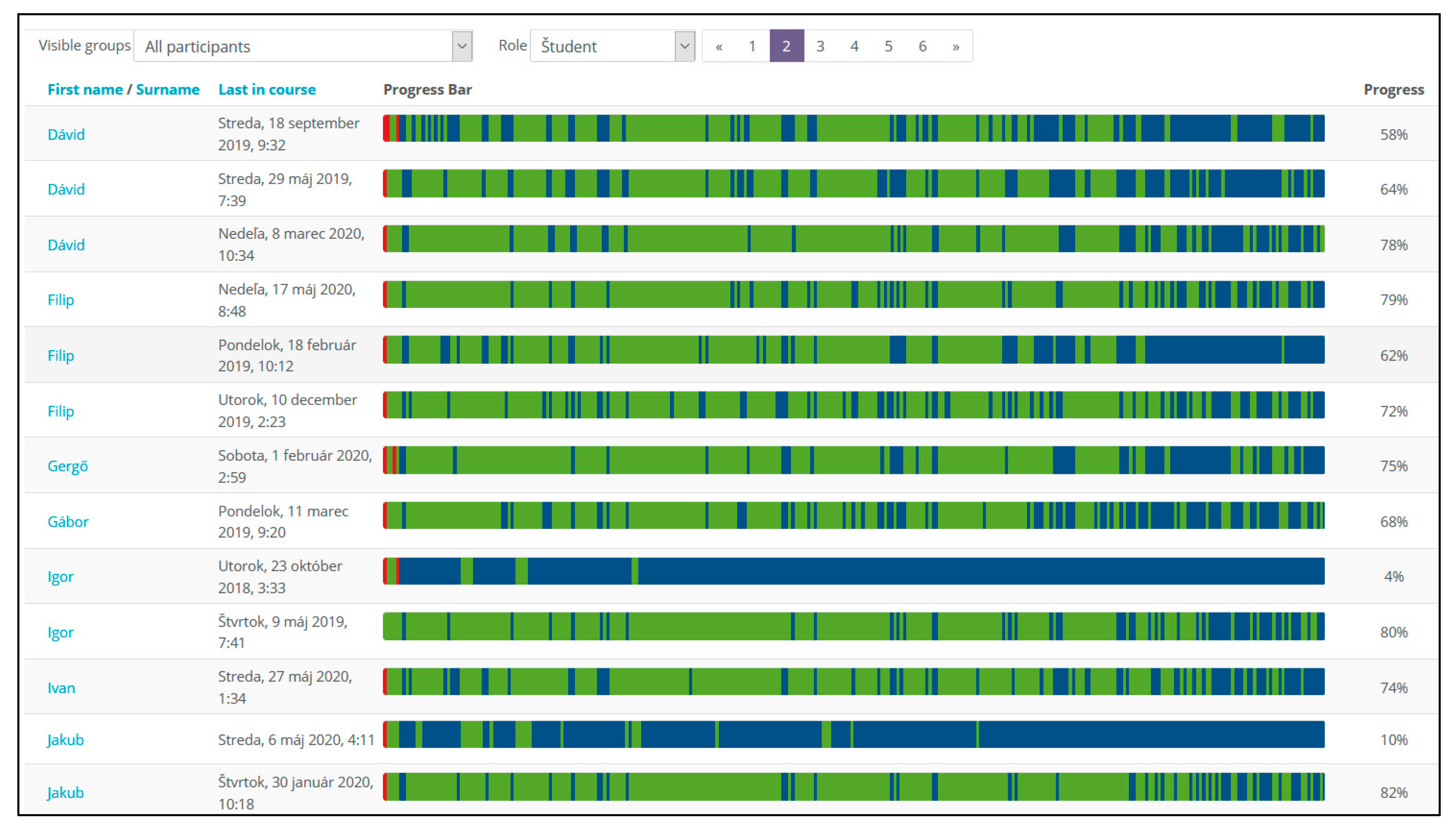Sort by Surname column header

tap(167, 90)
